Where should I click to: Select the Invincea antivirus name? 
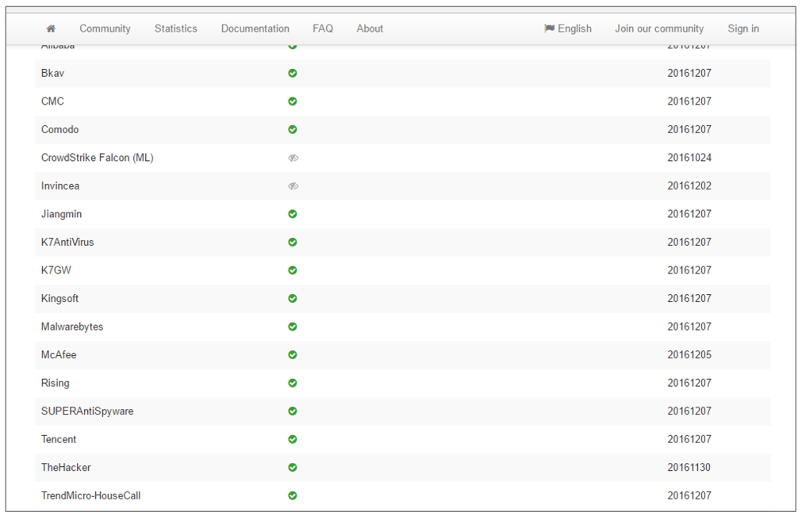click(60, 186)
